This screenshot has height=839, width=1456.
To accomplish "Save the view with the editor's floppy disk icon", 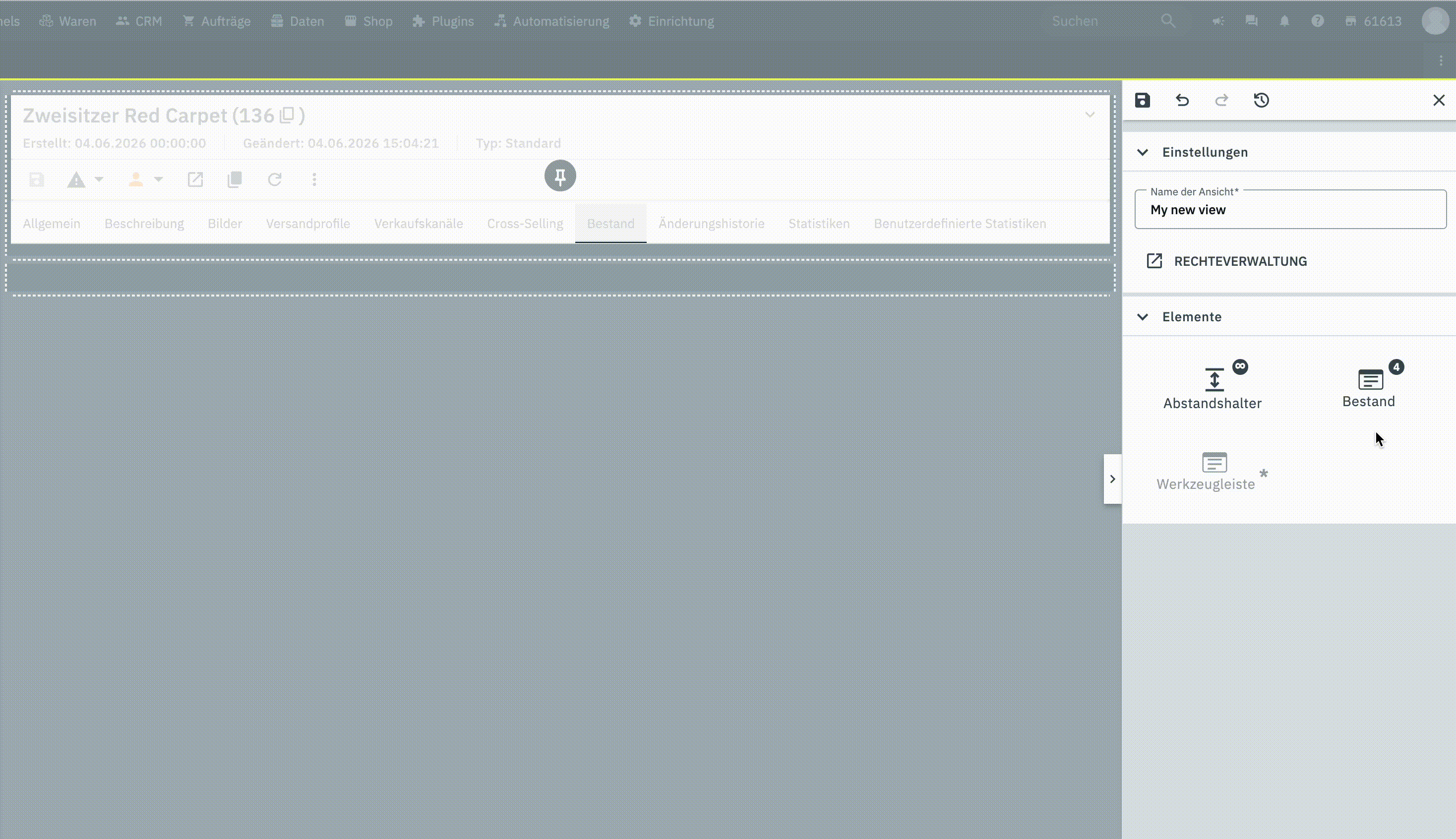I will 1142,100.
